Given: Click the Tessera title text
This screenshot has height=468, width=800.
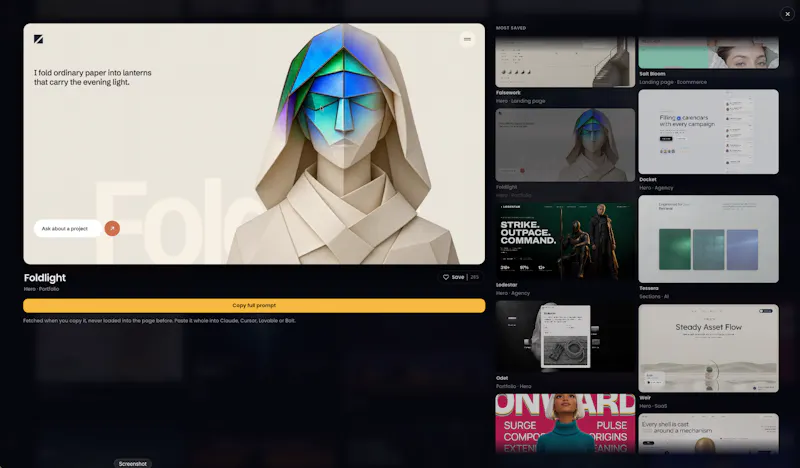Looking at the screenshot, I should [649, 288].
